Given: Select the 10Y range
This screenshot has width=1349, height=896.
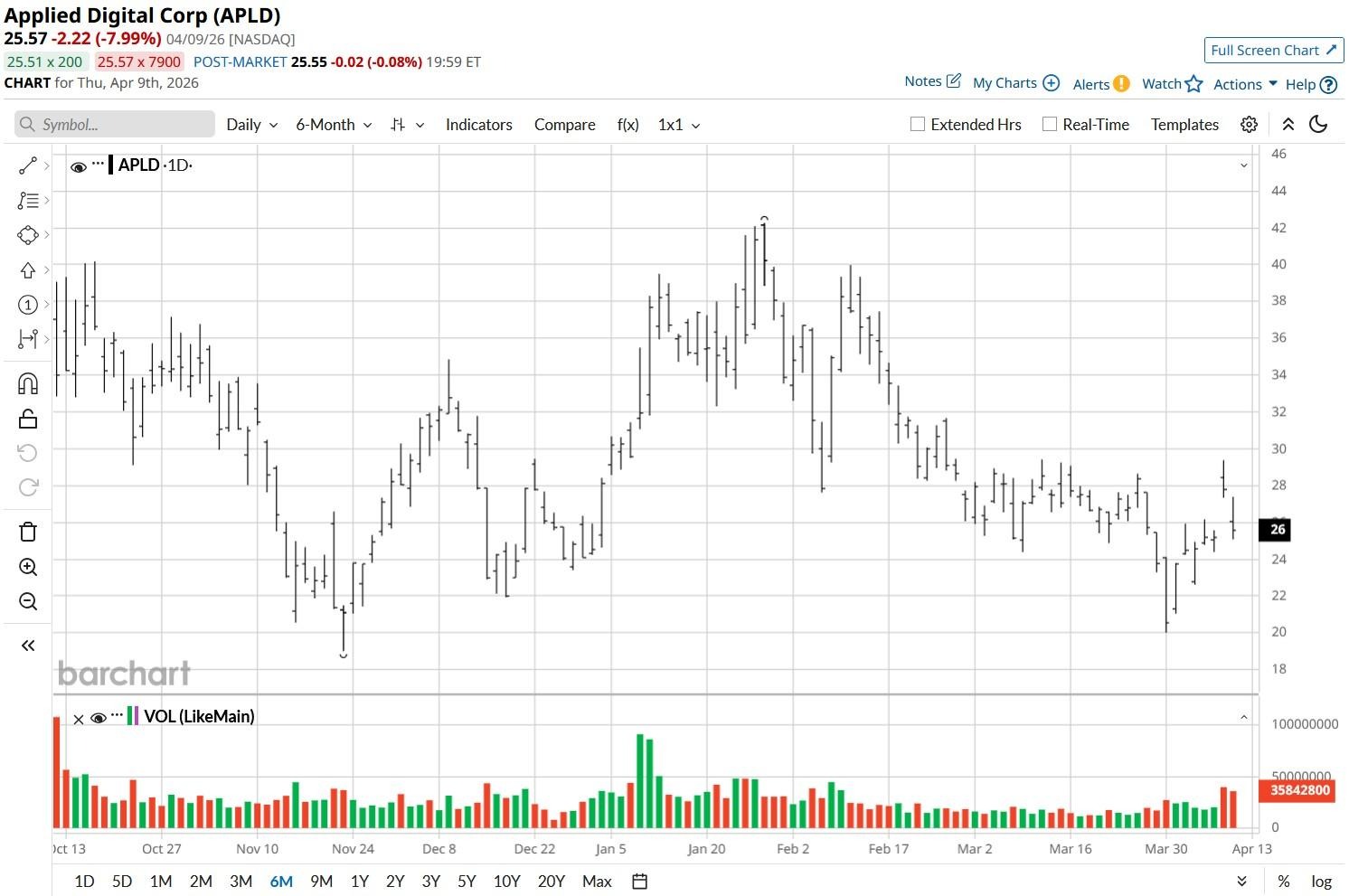Looking at the screenshot, I should (507, 882).
